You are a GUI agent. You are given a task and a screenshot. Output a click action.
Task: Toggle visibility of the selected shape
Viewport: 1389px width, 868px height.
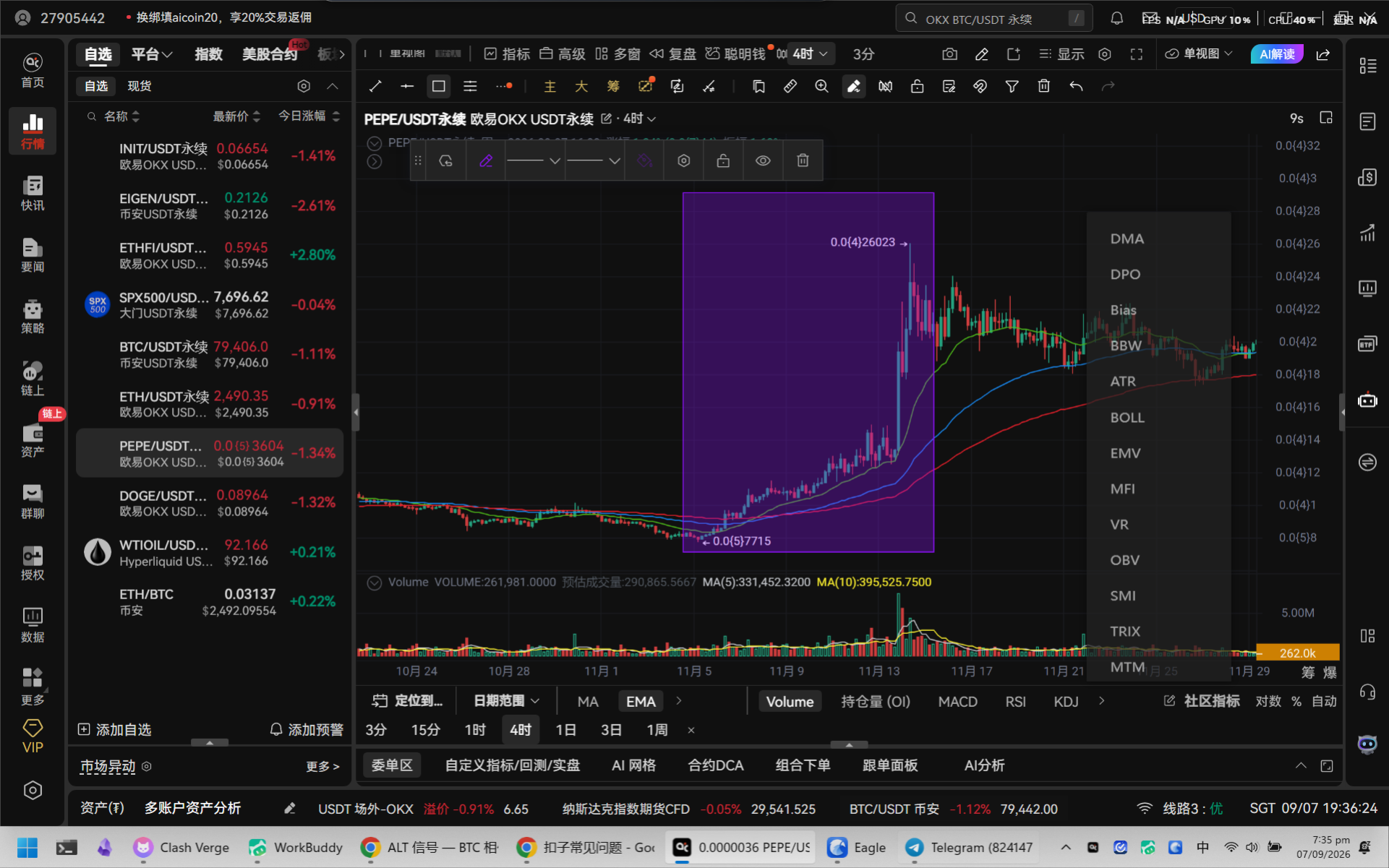tap(763, 160)
